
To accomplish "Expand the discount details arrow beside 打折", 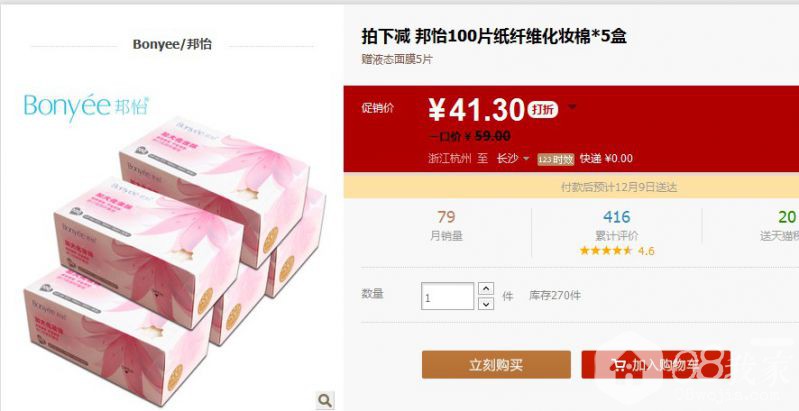I will tap(572, 107).
